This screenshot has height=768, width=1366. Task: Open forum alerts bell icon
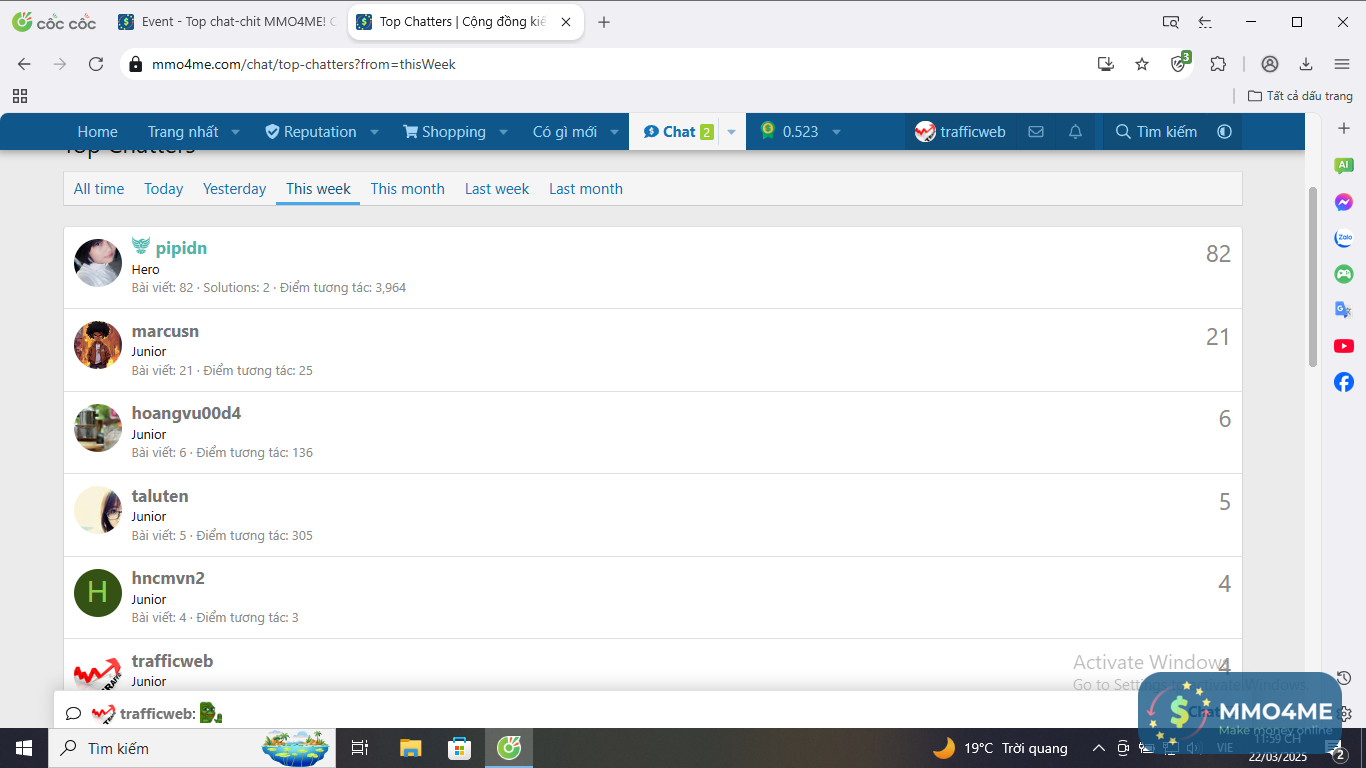(1075, 132)
